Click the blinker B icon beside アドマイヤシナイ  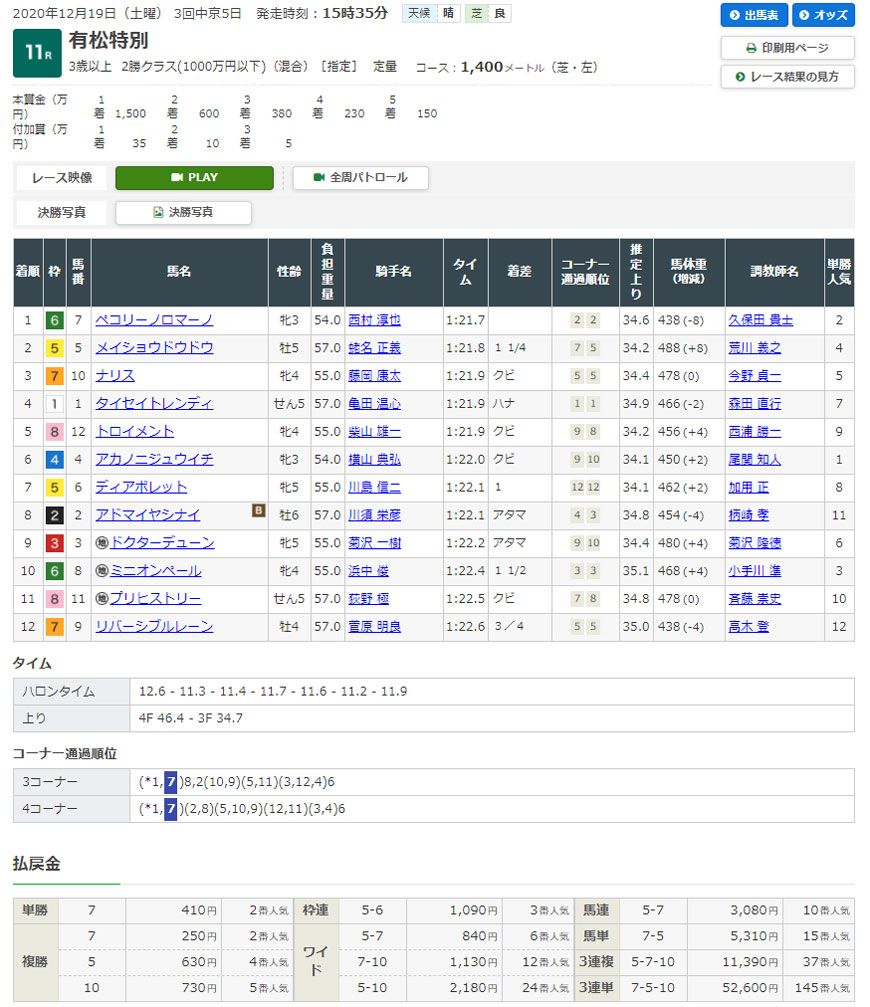coord(258,511)
